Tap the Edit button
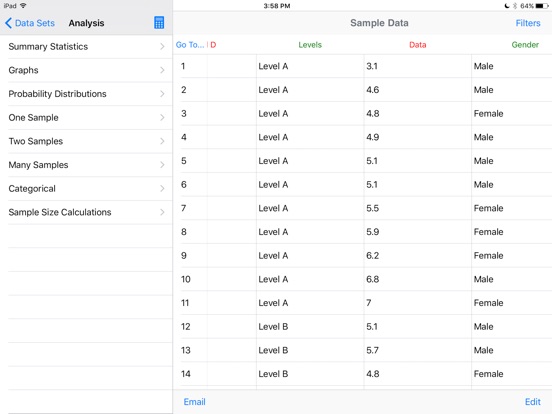The width and height of the screenshot is (552, 414). (533, 402)
